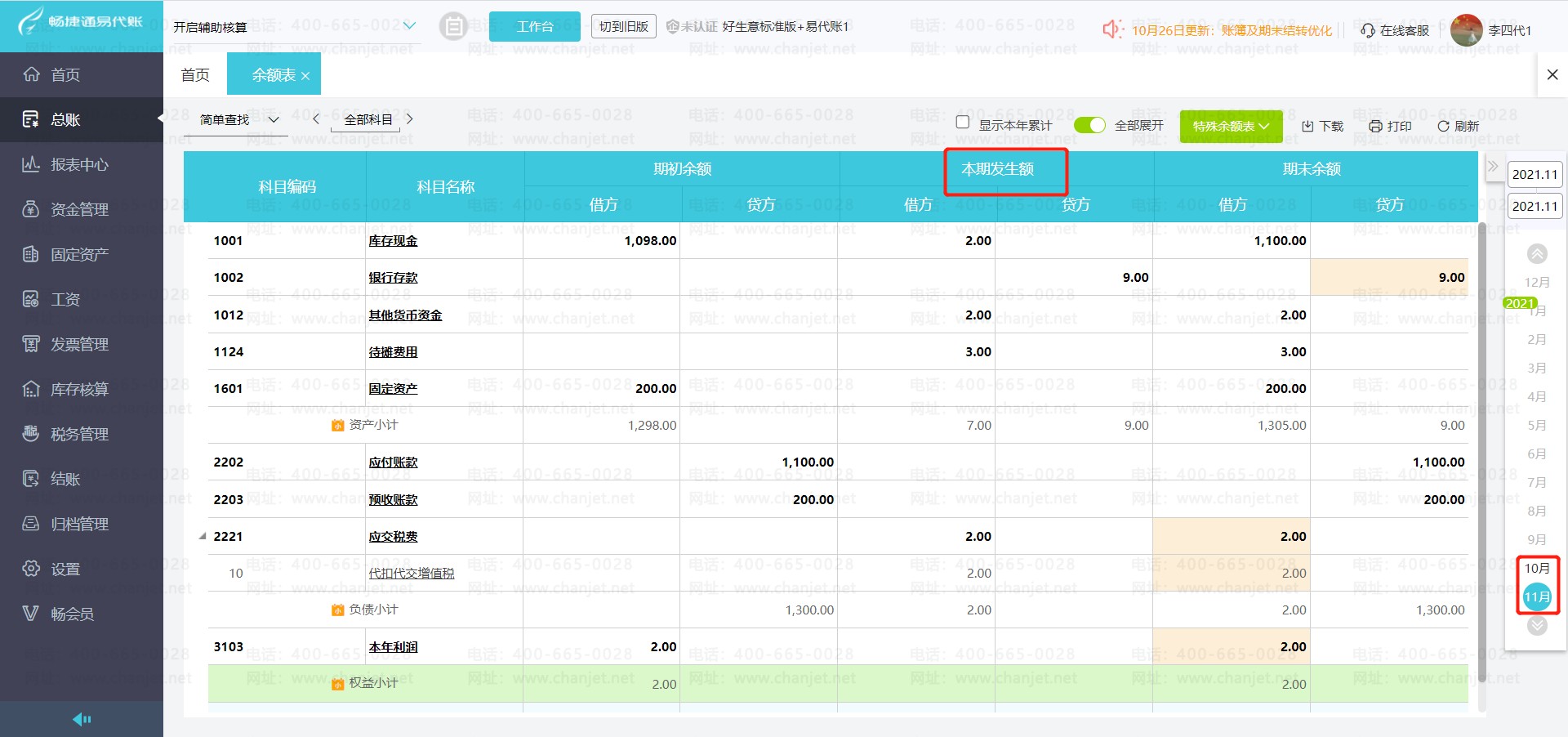
Task: Open online customer service headset icon
Action: point(1368,30)
